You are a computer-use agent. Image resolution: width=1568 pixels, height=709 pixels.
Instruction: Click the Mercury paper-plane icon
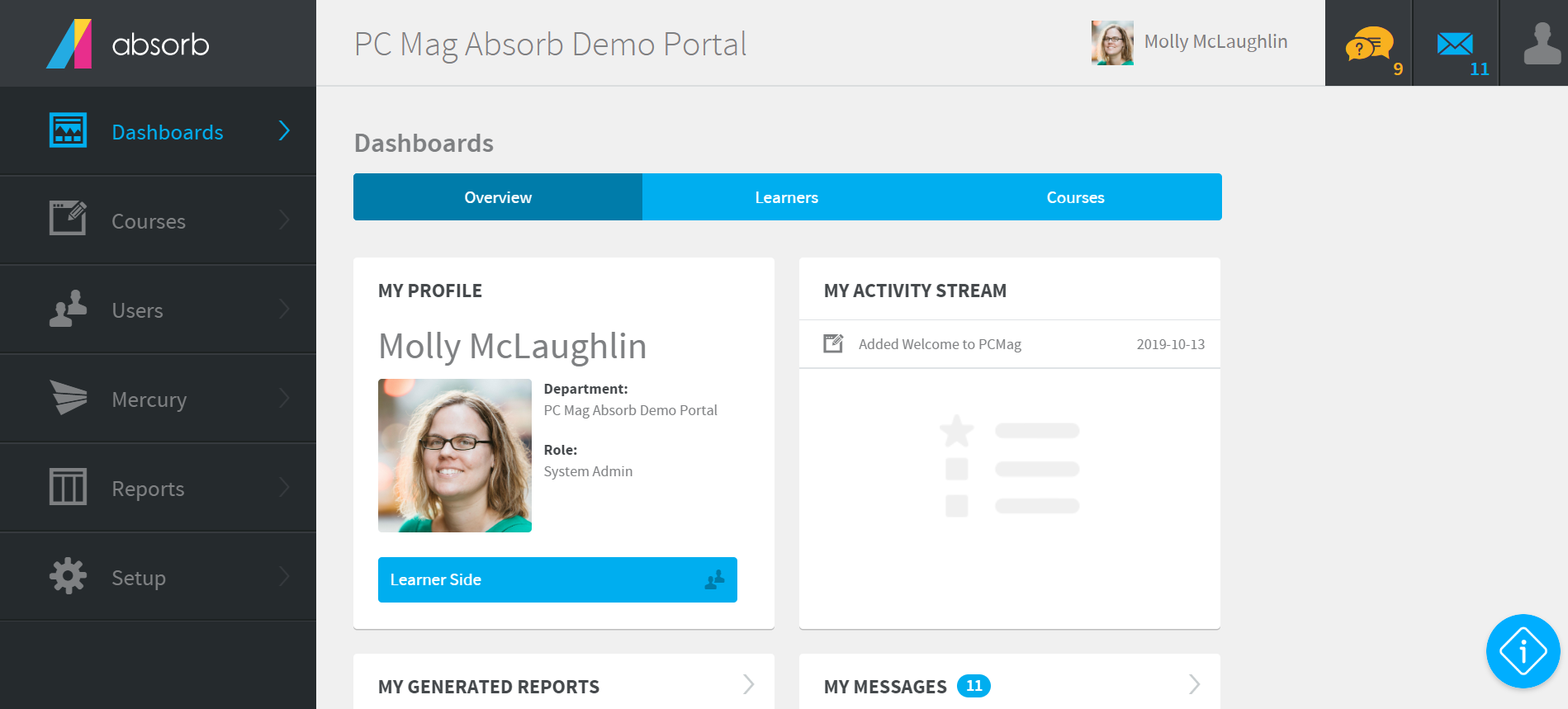(x=68, y=397)
